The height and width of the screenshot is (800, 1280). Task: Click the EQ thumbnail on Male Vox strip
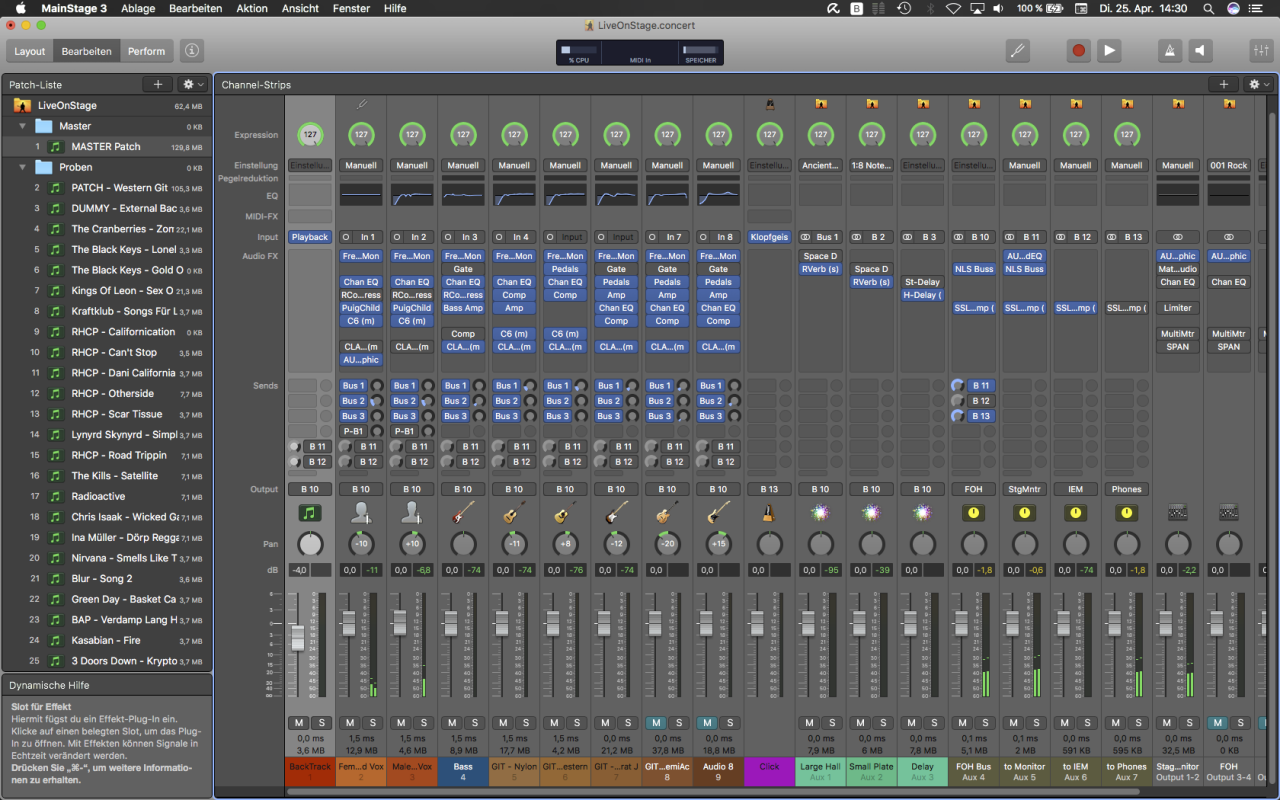(x=412, y=194)
